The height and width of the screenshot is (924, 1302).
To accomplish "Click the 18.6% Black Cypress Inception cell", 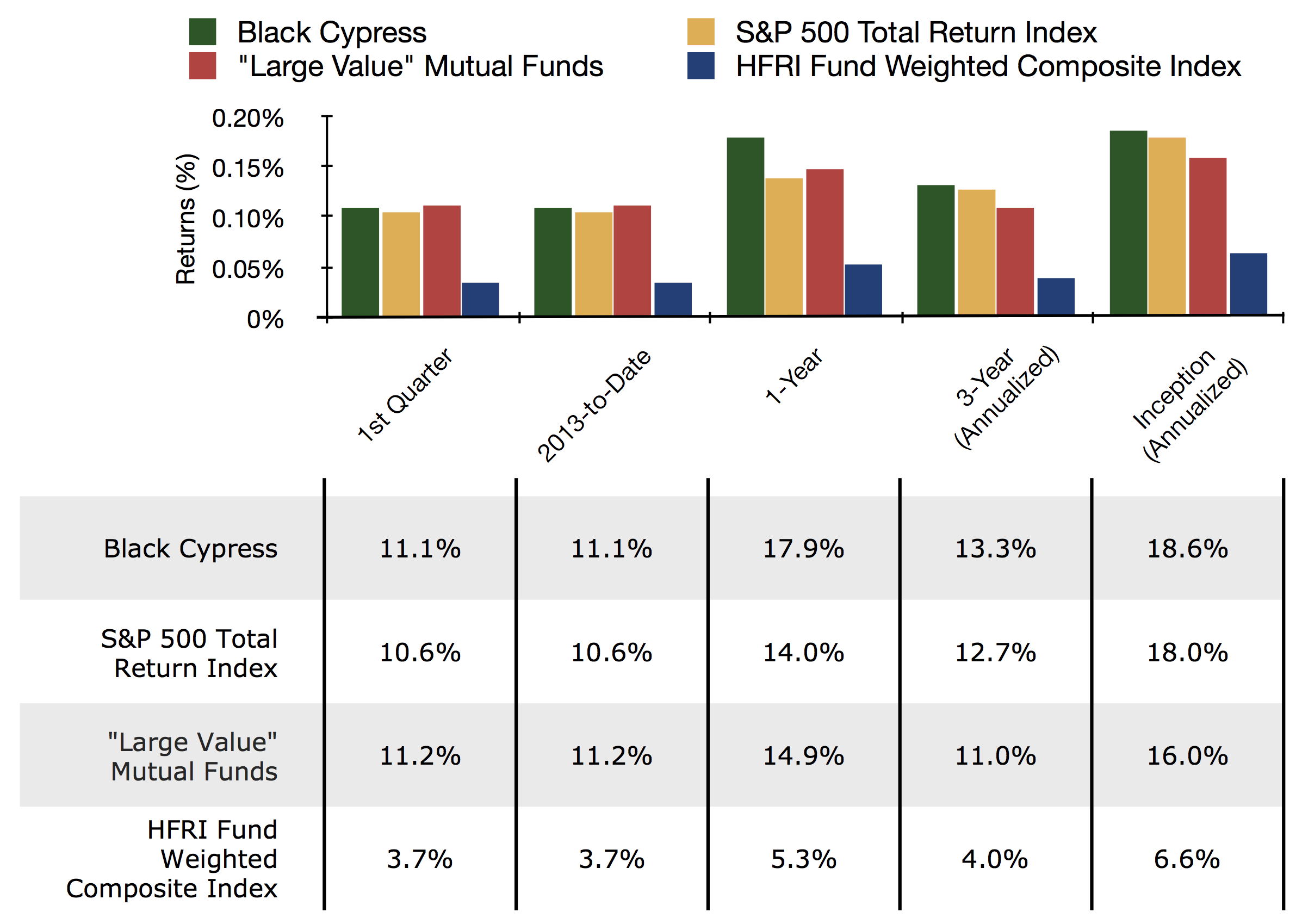I will [1187, 549].
